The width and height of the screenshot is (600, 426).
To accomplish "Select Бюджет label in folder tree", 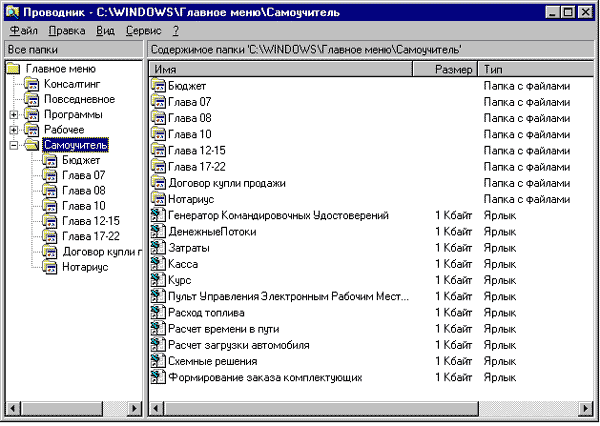I will [x=81, y=160].
